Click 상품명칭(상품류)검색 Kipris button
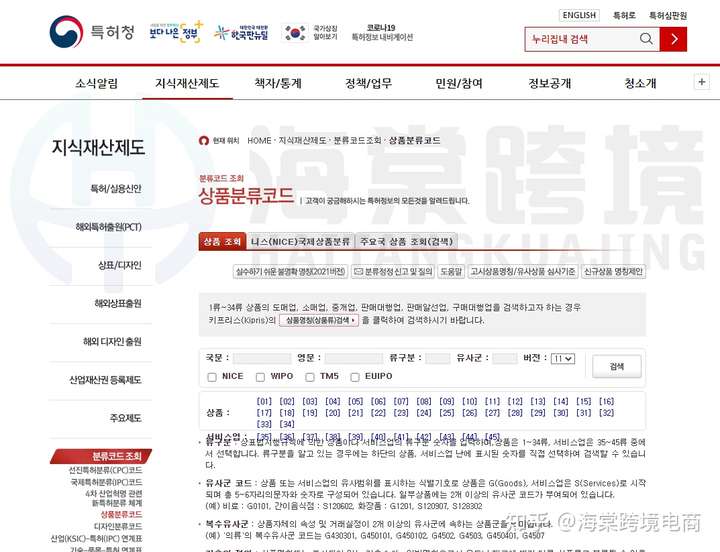 [x=319, y=320]
